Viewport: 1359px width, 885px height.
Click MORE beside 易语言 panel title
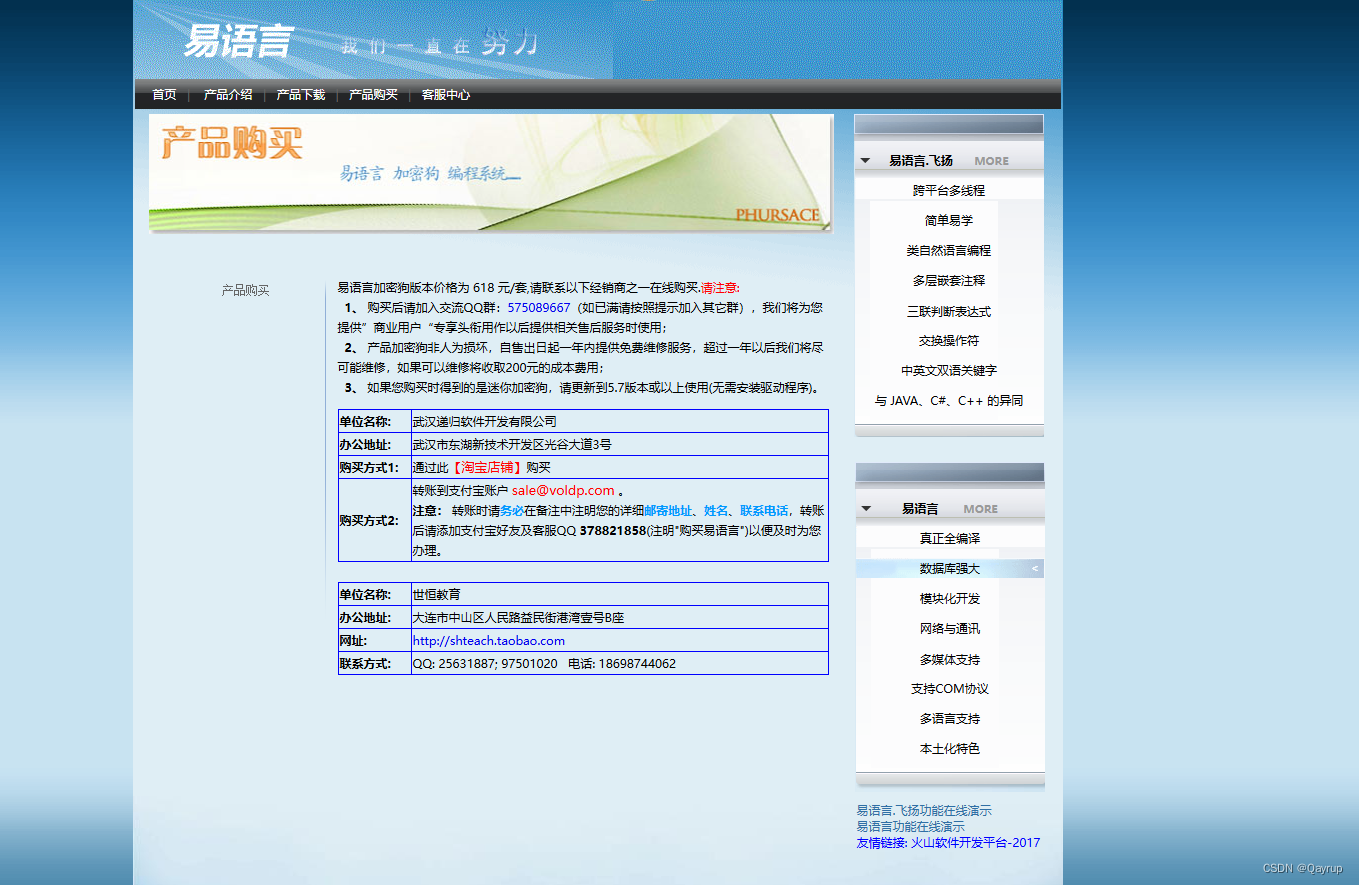(980, 509)
